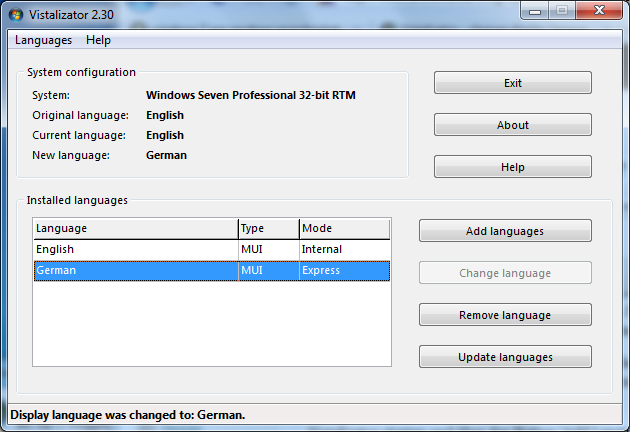This screenshot has width=631, height=433.
Task: Click the About button
Action: pyautogui.click(x=513, y=125)
